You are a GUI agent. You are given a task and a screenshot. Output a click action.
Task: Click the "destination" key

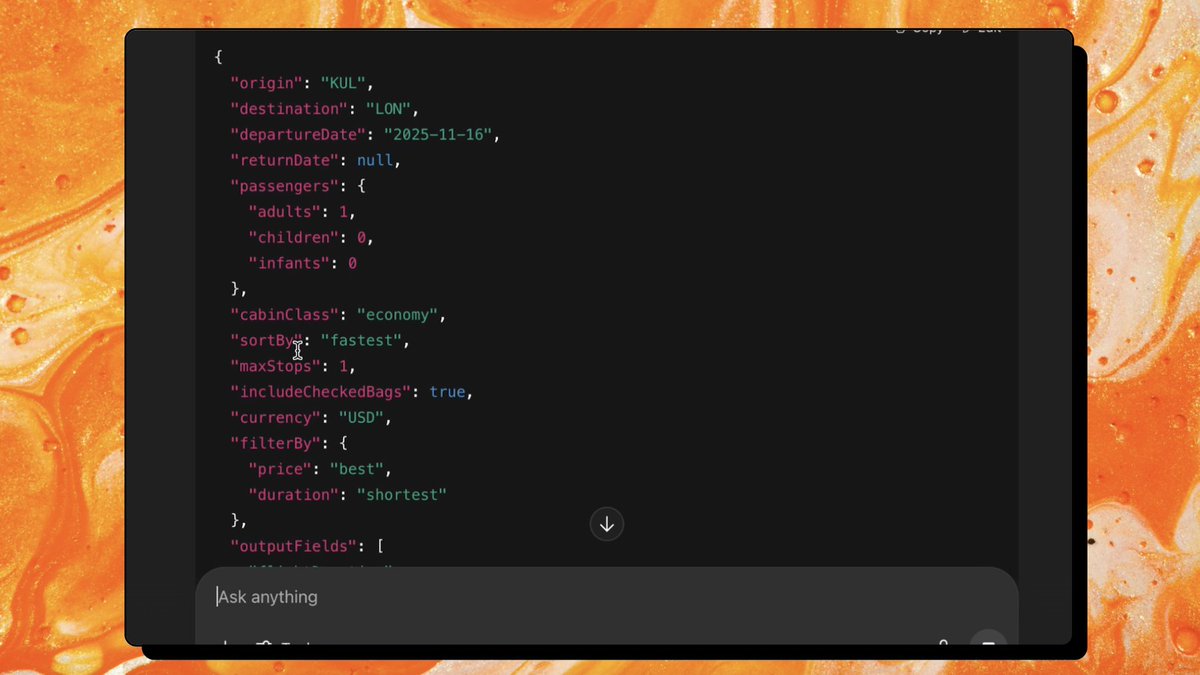coord(289,109)
